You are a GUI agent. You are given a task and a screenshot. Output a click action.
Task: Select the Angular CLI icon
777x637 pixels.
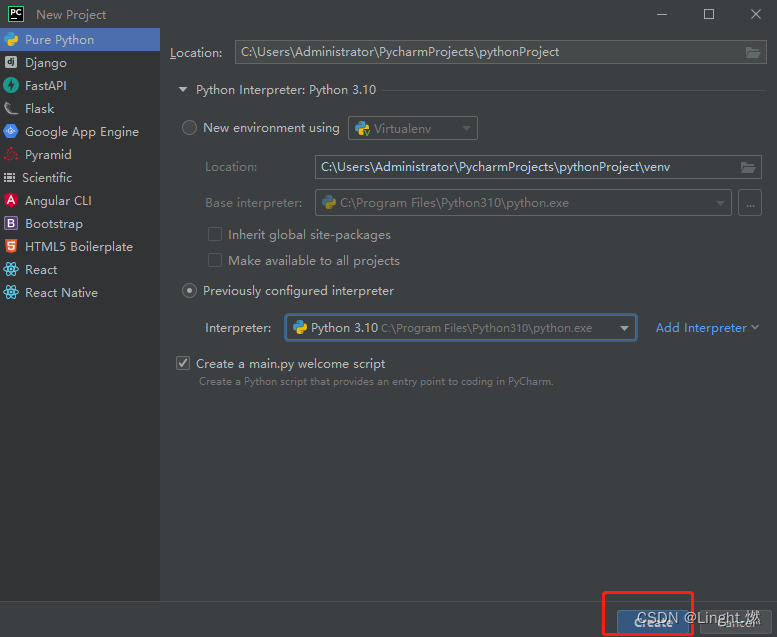pyautogui.click(x=11, y=200)
